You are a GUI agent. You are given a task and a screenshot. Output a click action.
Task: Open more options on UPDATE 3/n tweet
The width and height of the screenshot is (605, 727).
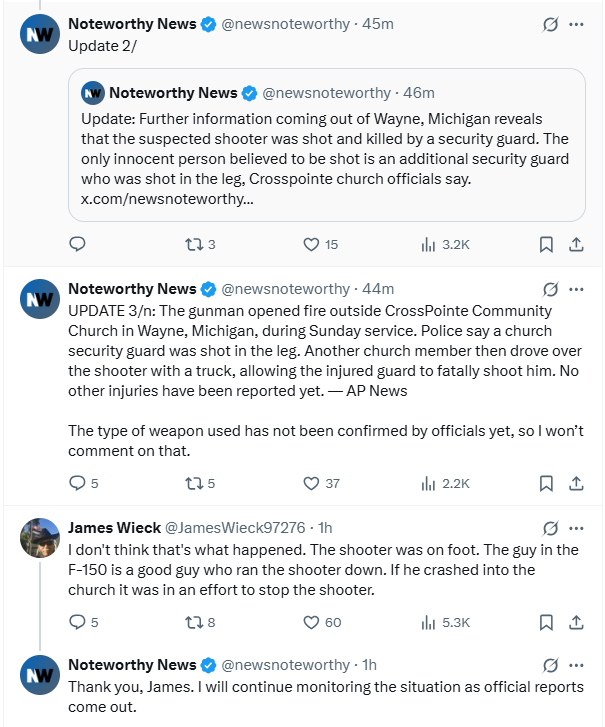coord(576,289)
